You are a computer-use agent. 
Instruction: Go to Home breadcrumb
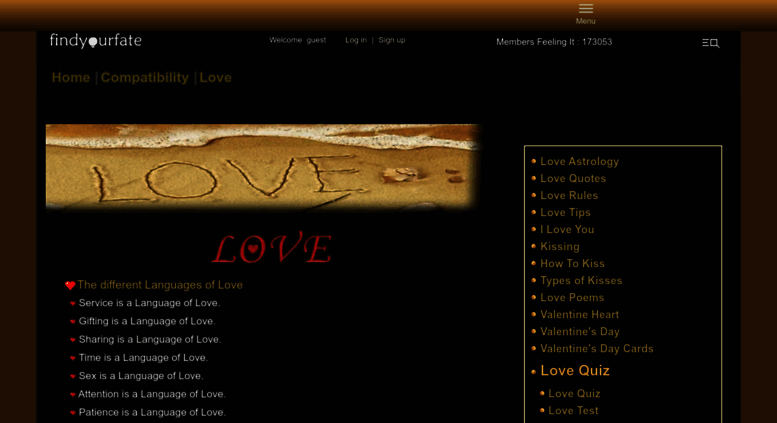[x=71, y=77]
